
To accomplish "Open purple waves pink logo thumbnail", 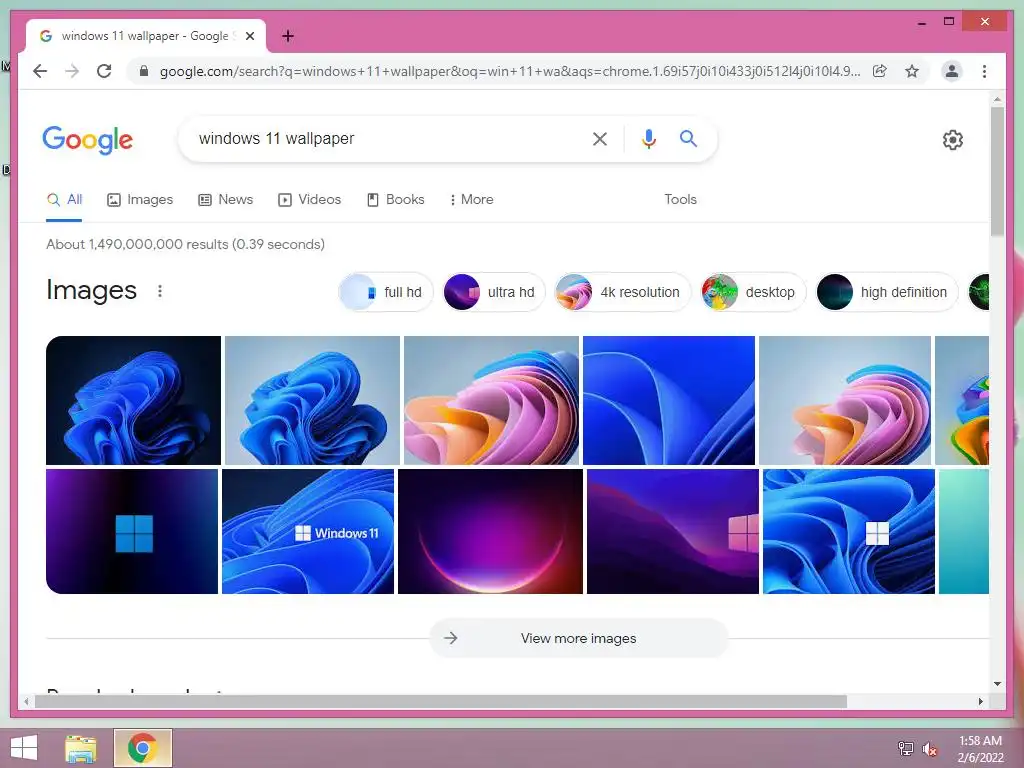I will point(673,532).
